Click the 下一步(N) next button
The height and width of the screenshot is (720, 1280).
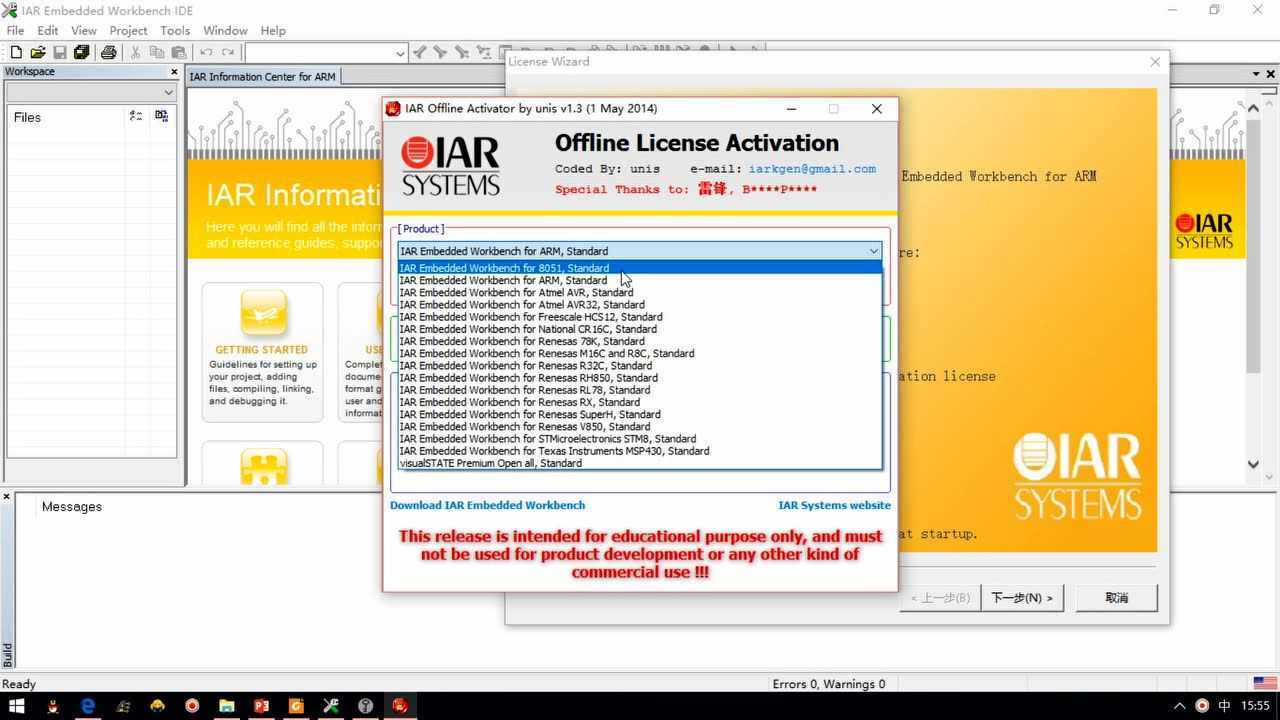(x=1021, y=598)
